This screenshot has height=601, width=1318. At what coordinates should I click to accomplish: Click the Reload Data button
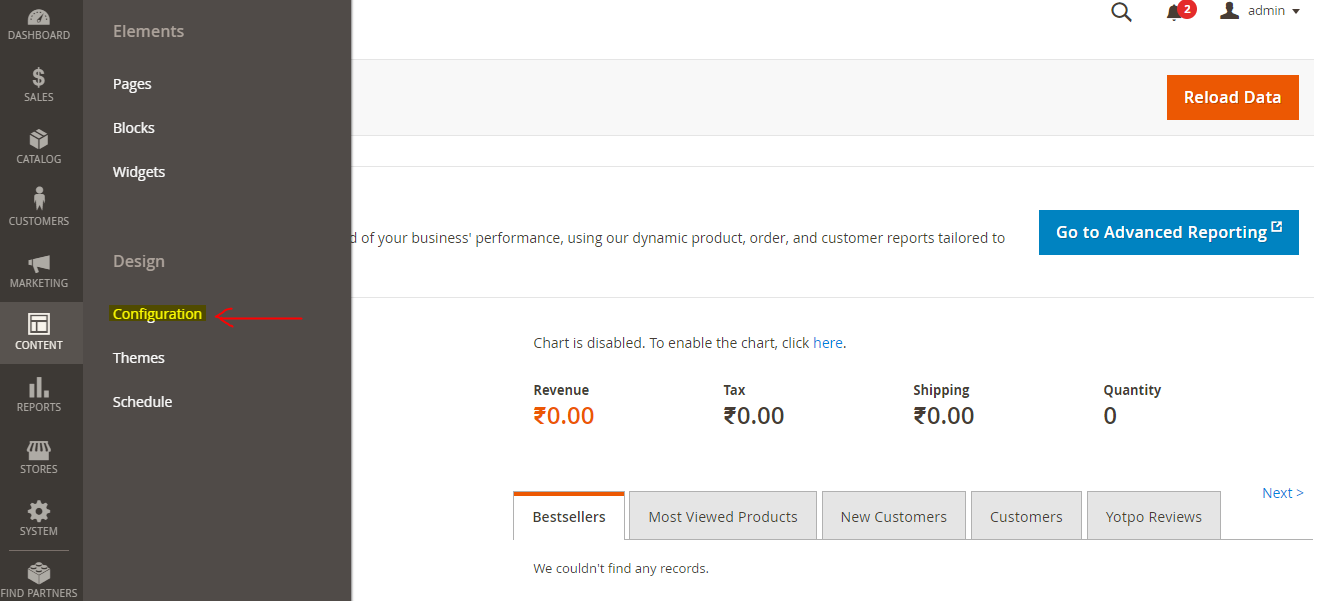(1232, 97)
